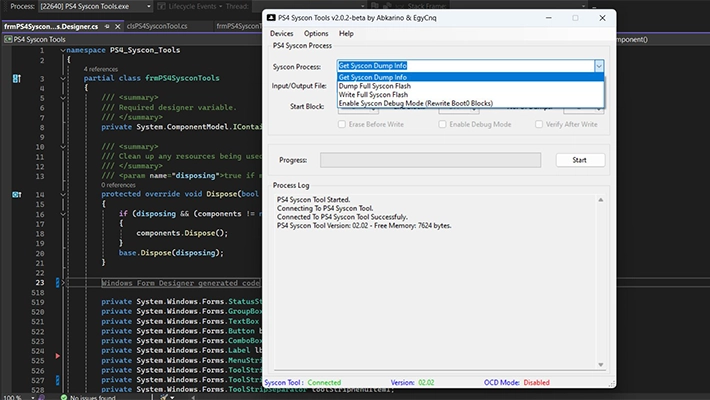Collapse the summary comment at line 10
Image resolution: width=710 pixels, height=400 pixels.
[63, 147]
